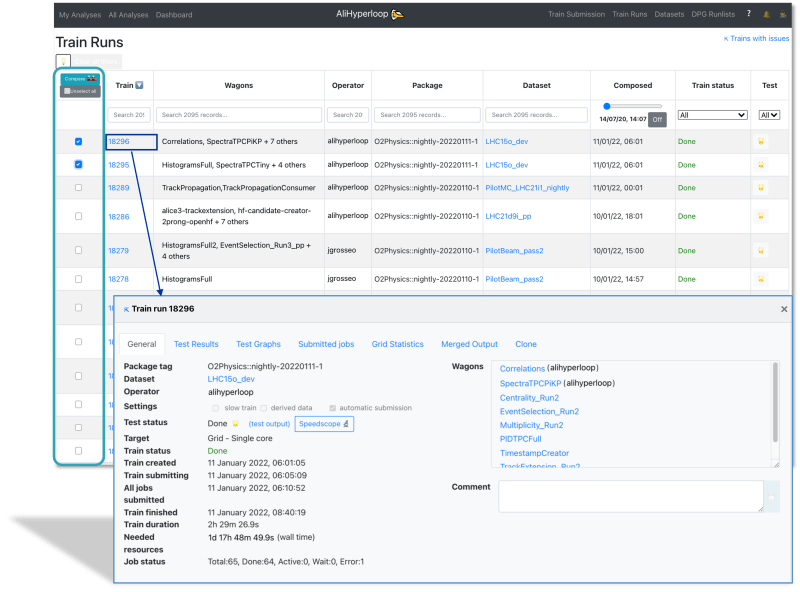
Task: Open All Analyses in the navbar
Action: (x=128, y=15)
